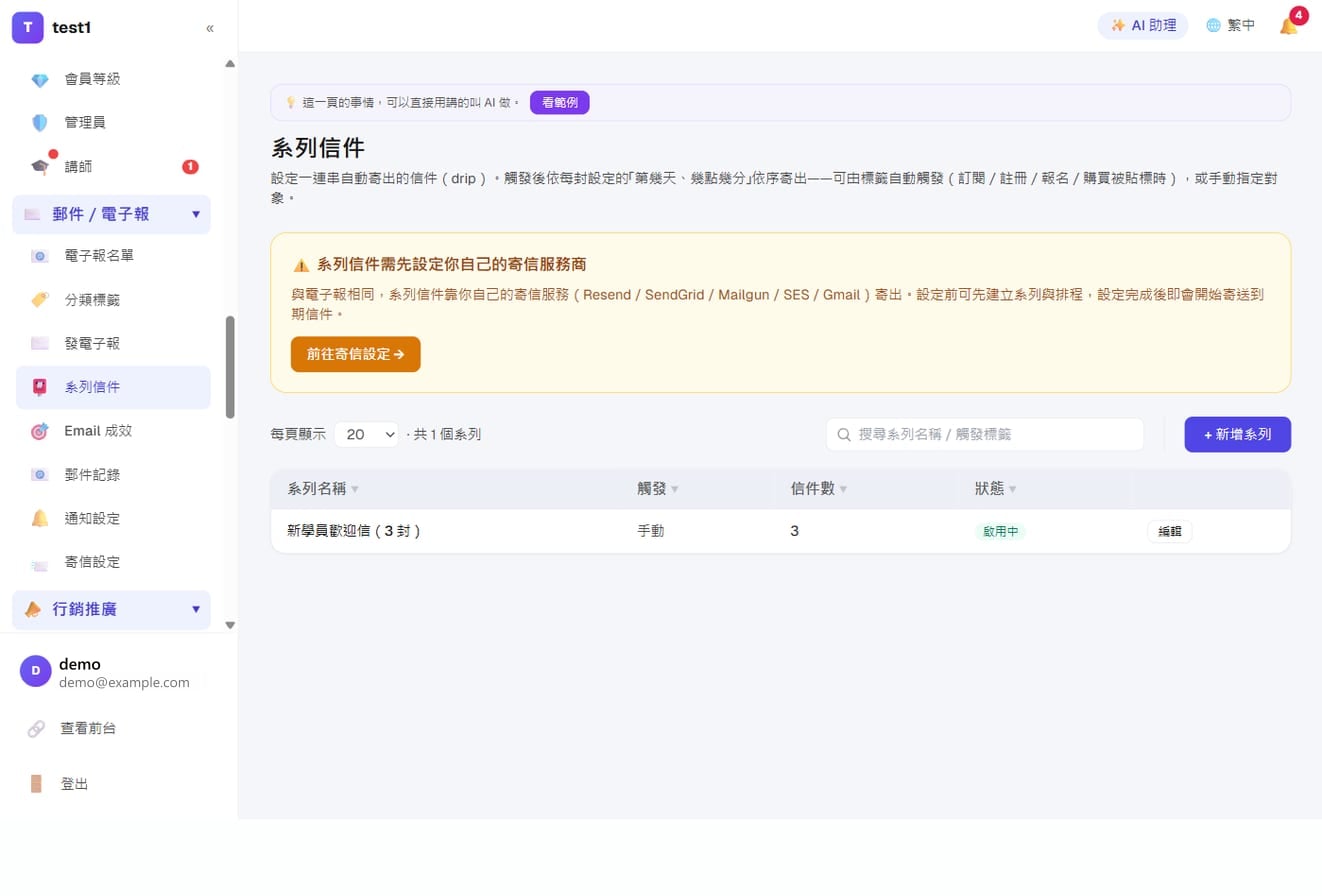Click the shield icon beside 管理員
Viewport: 1322px width, 896px height.
tap(40, 123)
